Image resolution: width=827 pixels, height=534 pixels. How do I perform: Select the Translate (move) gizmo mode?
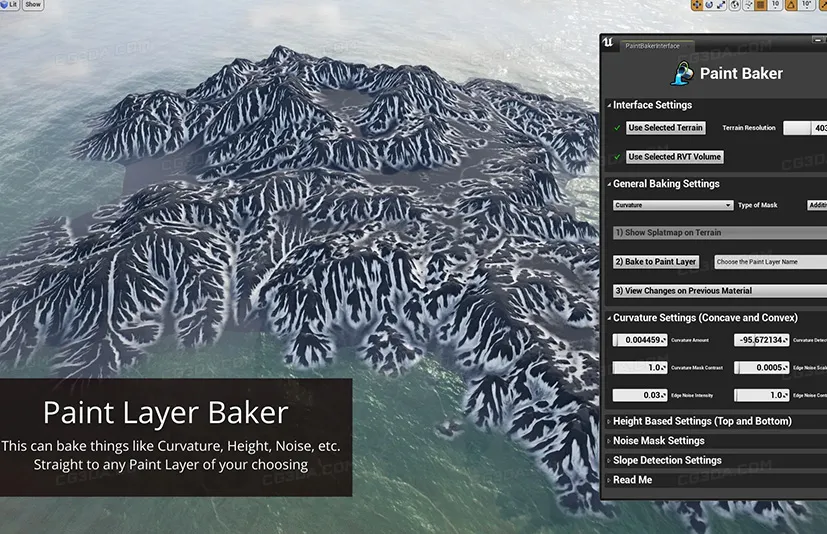coord(697,5)
